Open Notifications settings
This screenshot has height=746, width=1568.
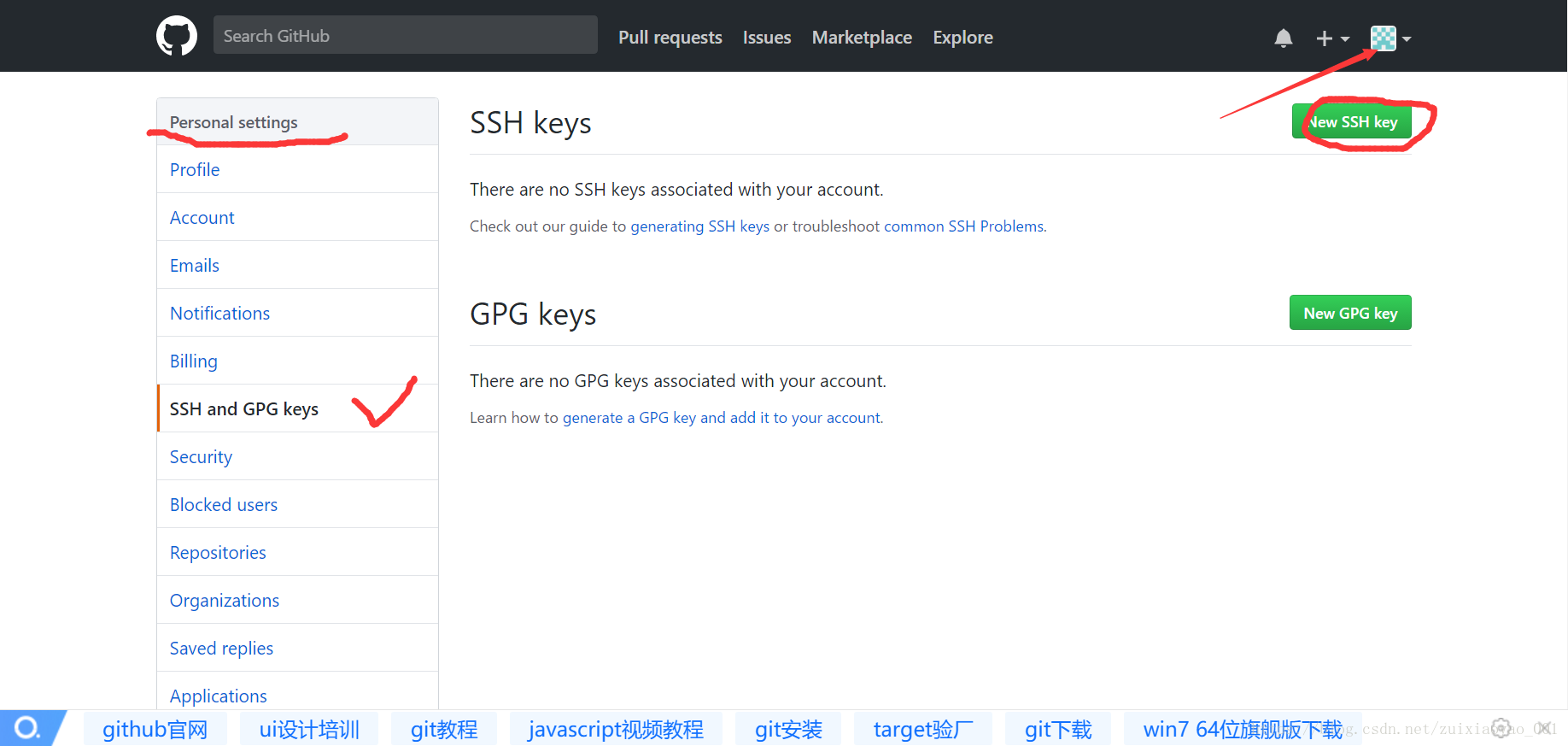(297, 313)
